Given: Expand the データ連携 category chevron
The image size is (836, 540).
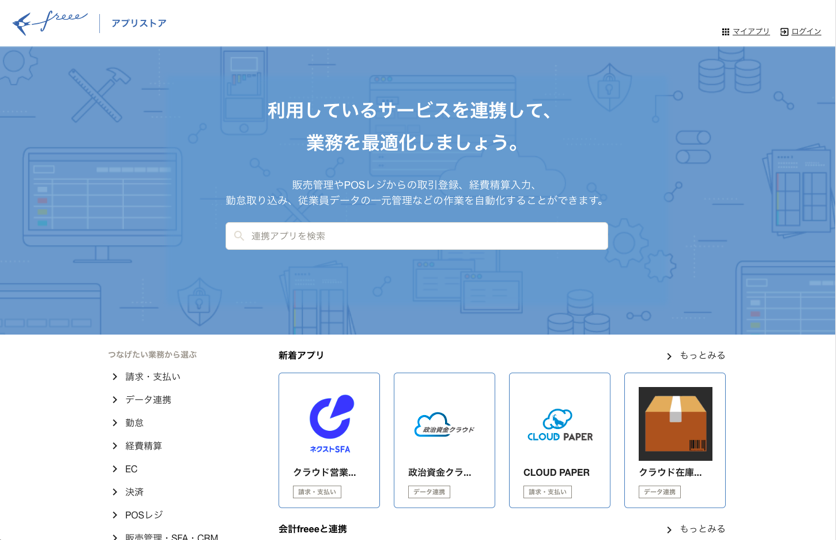Looking at the screenshot, I should tap(115, 400).
